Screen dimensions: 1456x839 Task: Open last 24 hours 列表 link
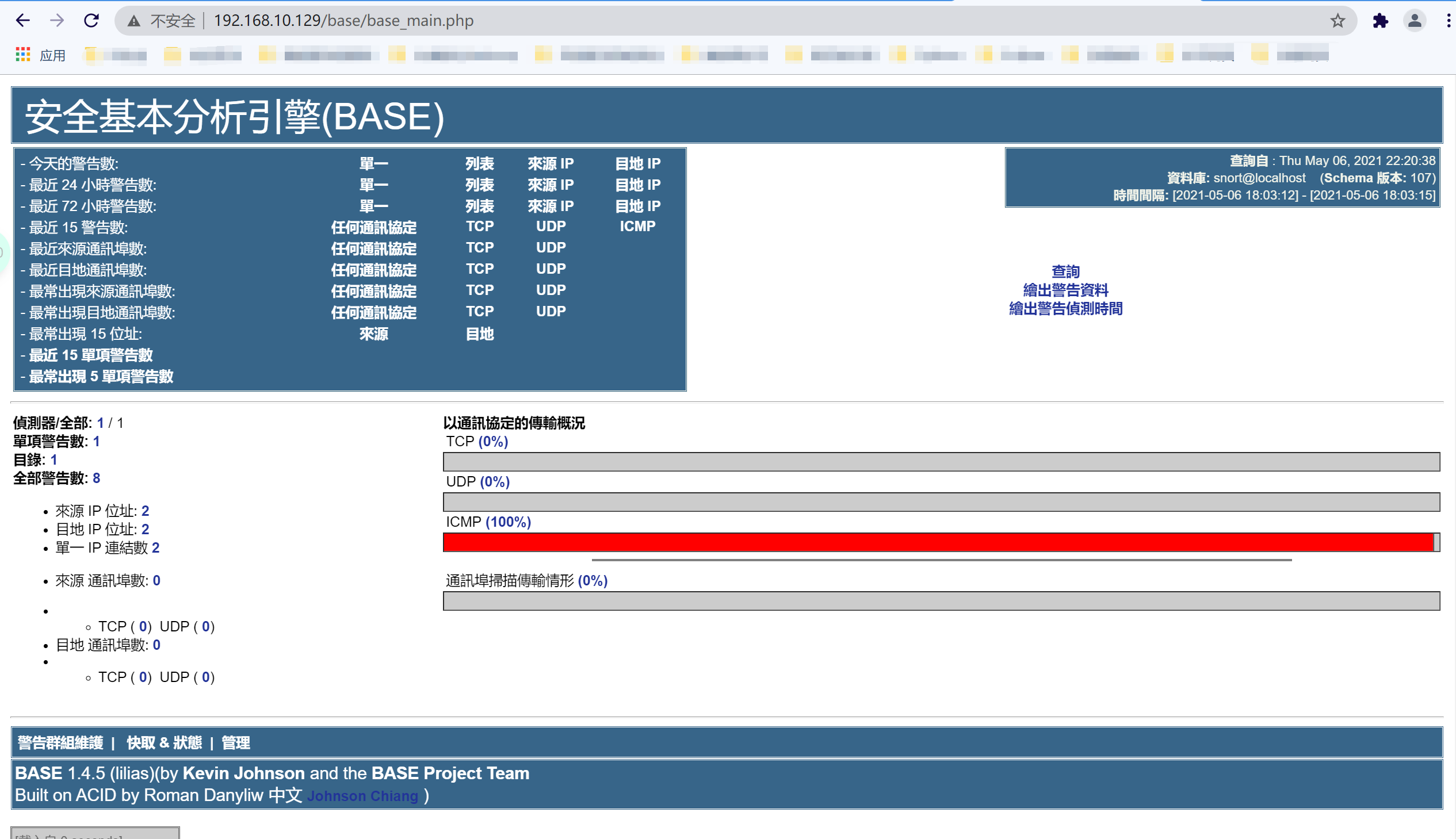click(x=480, y=185)
